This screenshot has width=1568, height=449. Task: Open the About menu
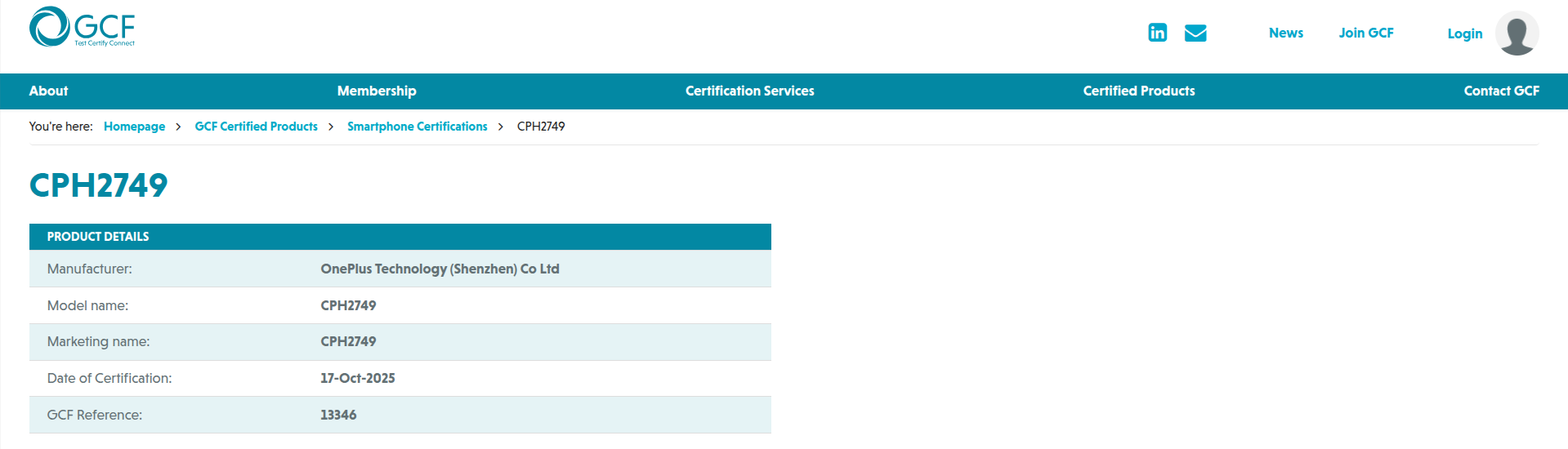[48, 91]
